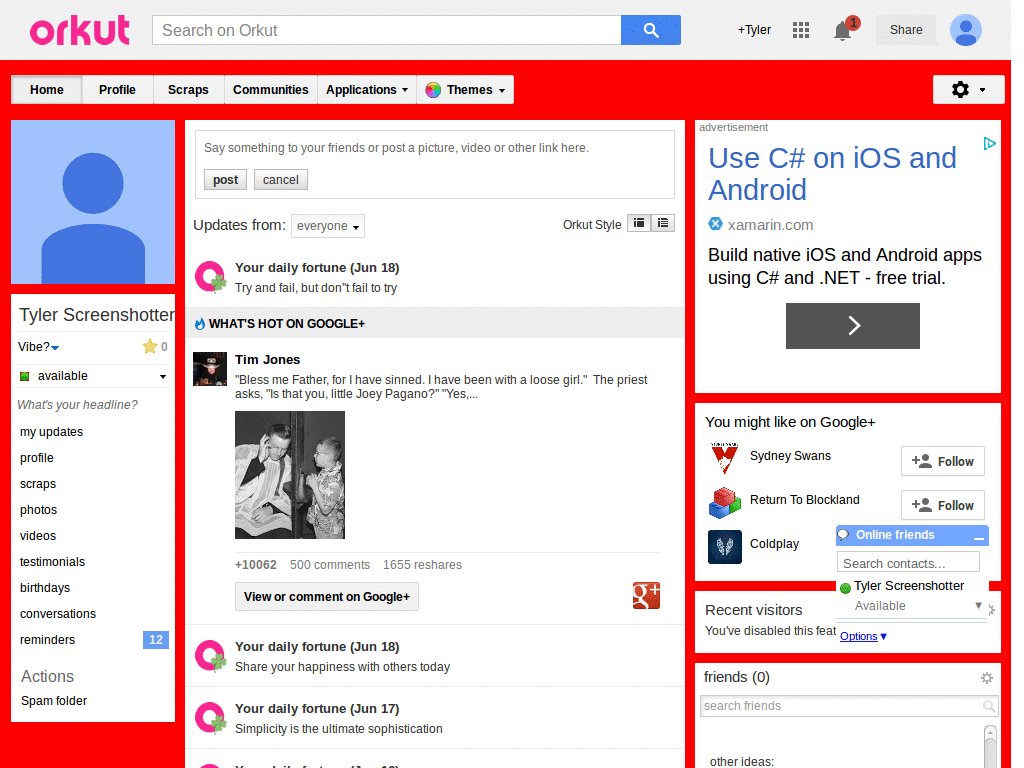
Task: Click the arrow button in the Xamarin ad
Action: [x=852, y=325]
